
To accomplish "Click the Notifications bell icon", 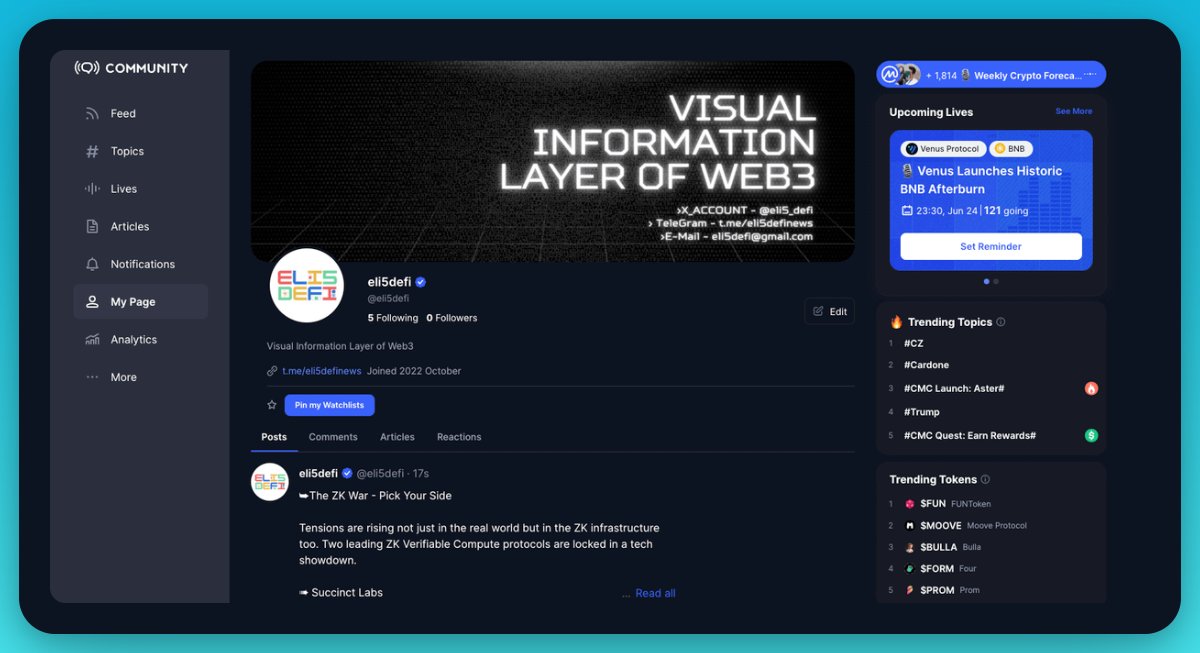I will coord(92,264).
